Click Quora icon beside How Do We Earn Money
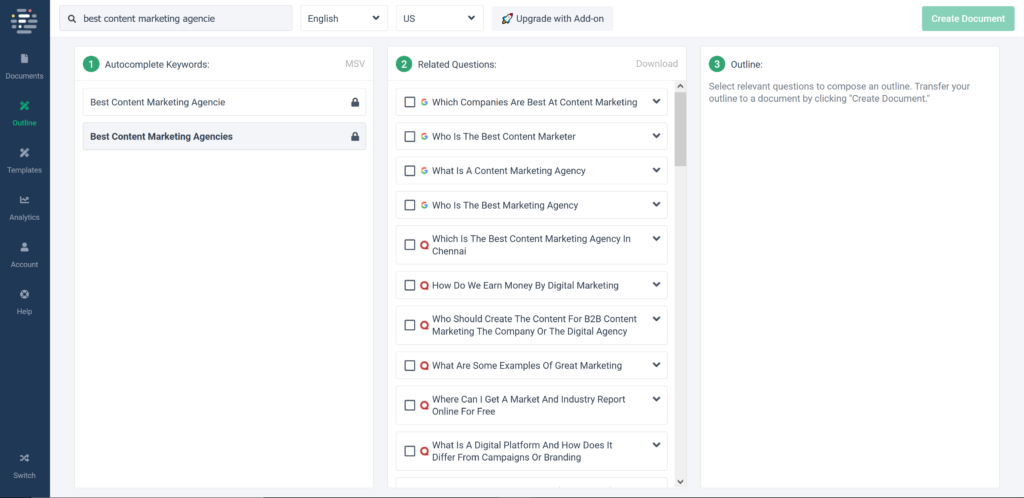The image size is (1024, 498). (424, 285)
